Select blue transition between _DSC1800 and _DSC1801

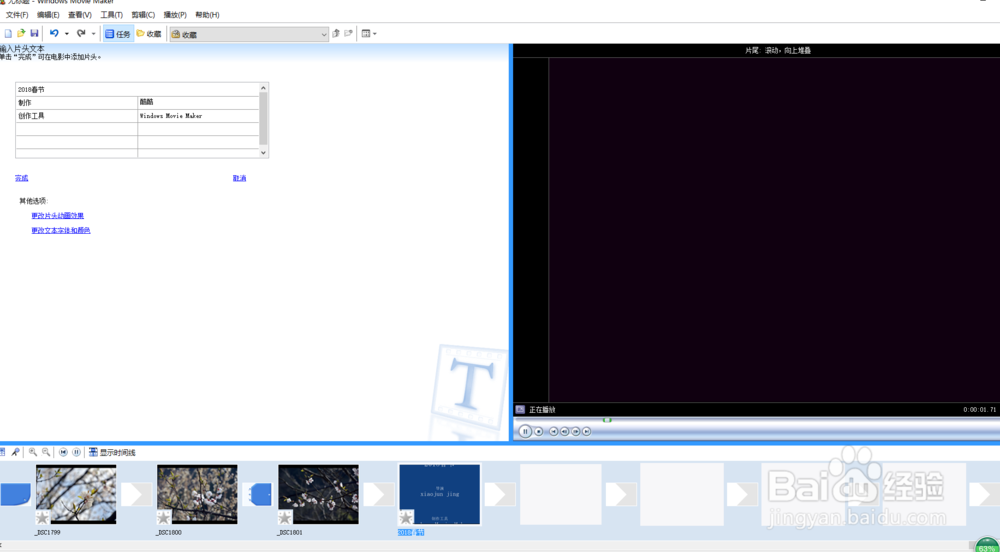click(x=258, y=494)
